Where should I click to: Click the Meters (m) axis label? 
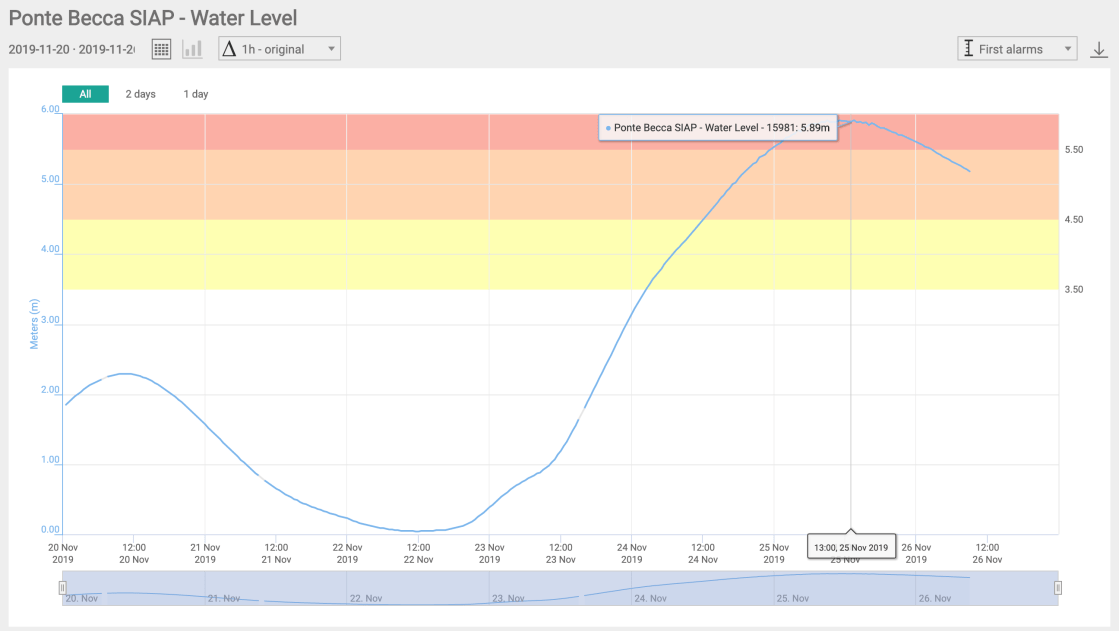(35, 323)
